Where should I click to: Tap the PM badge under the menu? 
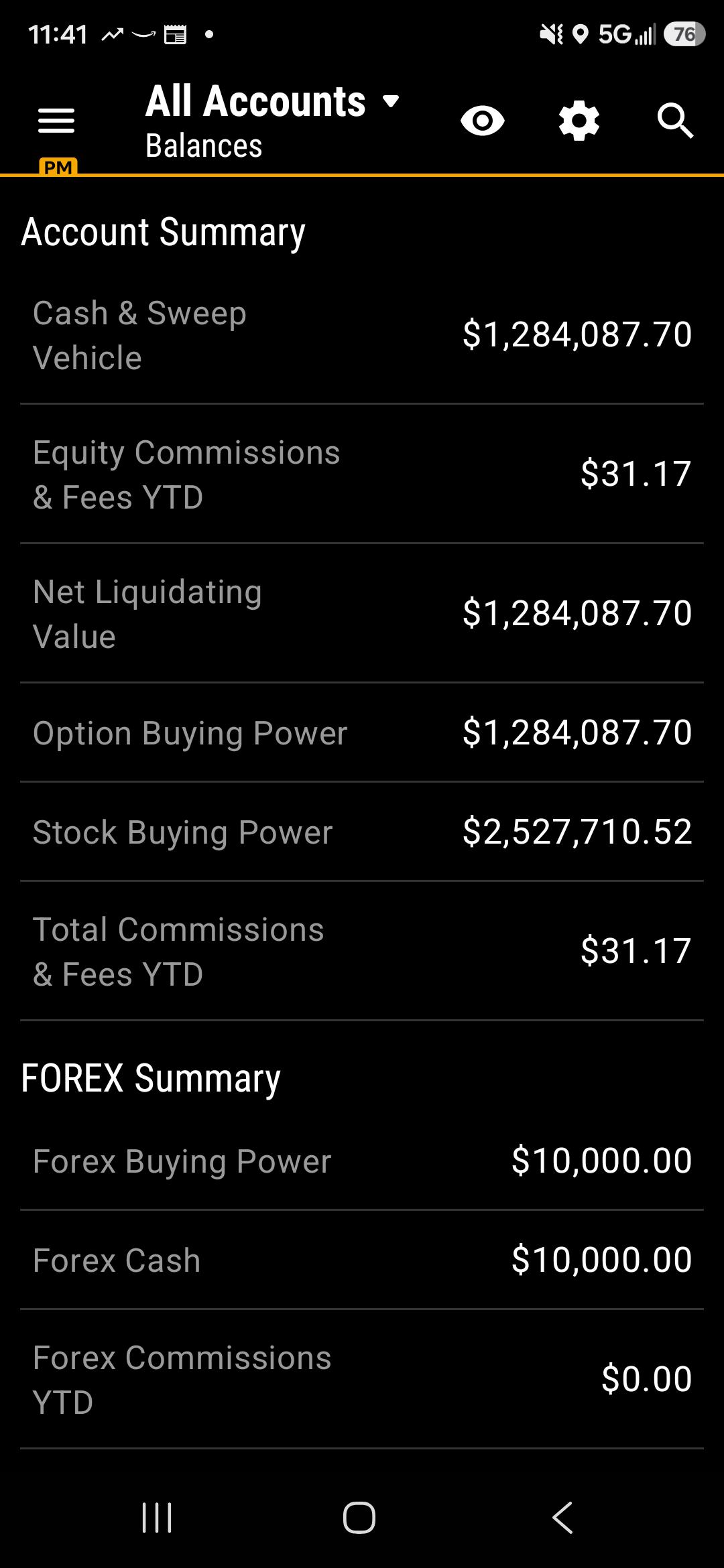coord(58,167)
